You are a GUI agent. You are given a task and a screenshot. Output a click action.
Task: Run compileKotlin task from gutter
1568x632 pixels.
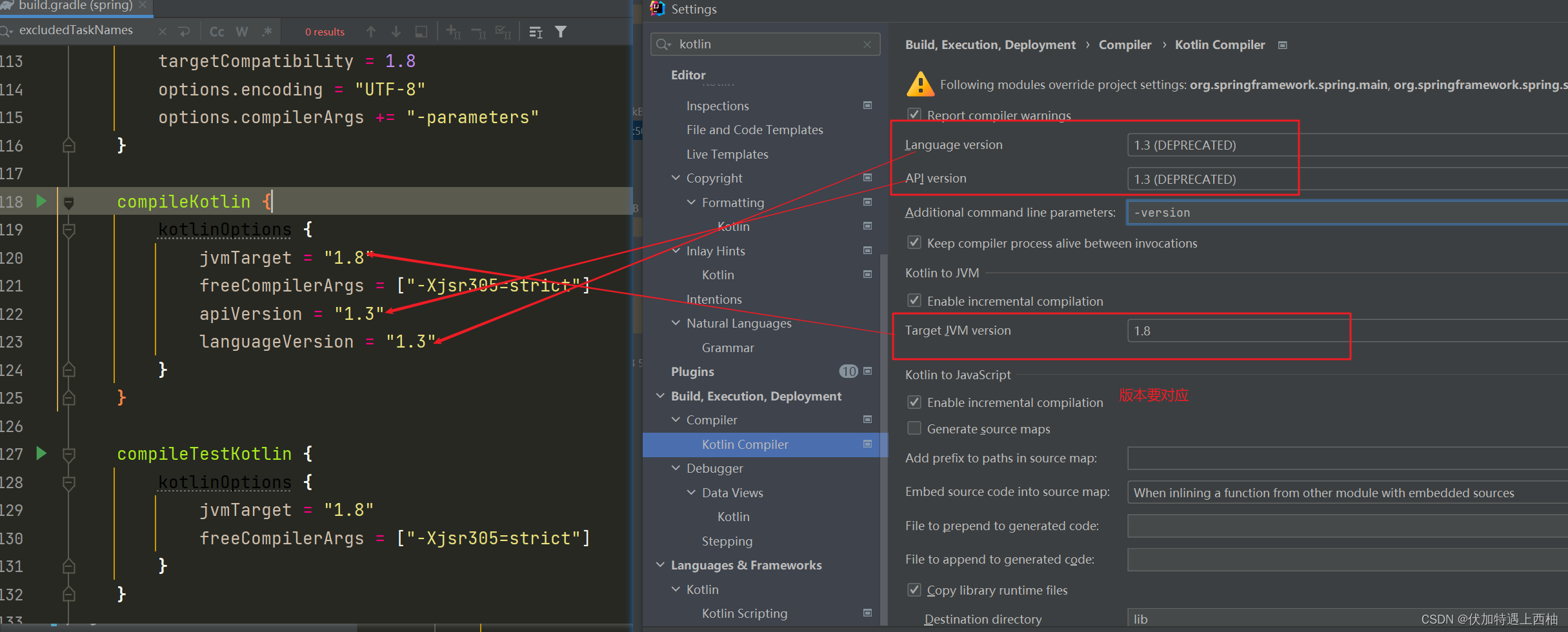(x=41, y=201)
